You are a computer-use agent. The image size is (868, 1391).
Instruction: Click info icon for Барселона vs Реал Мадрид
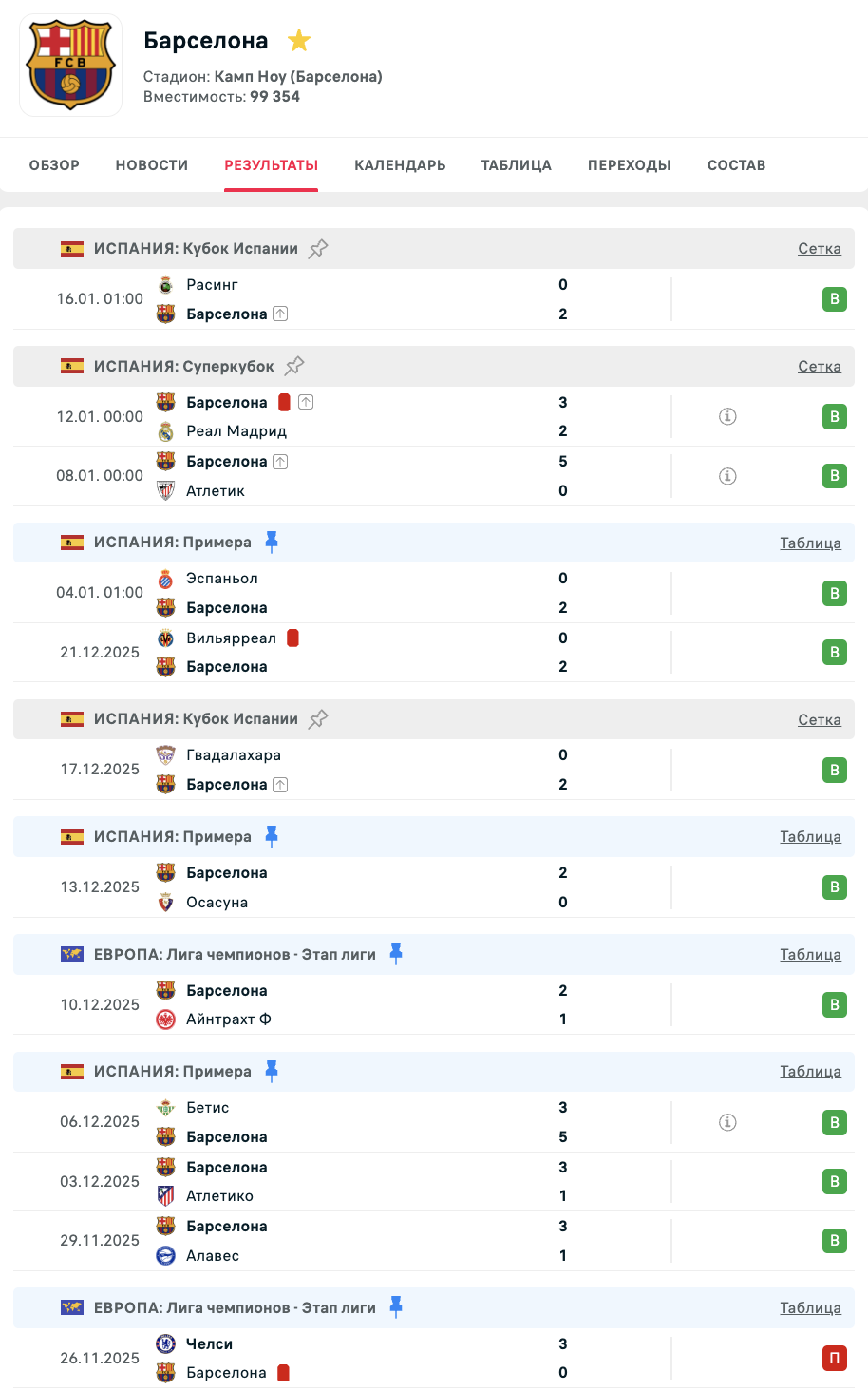click(x=727, y=416)
